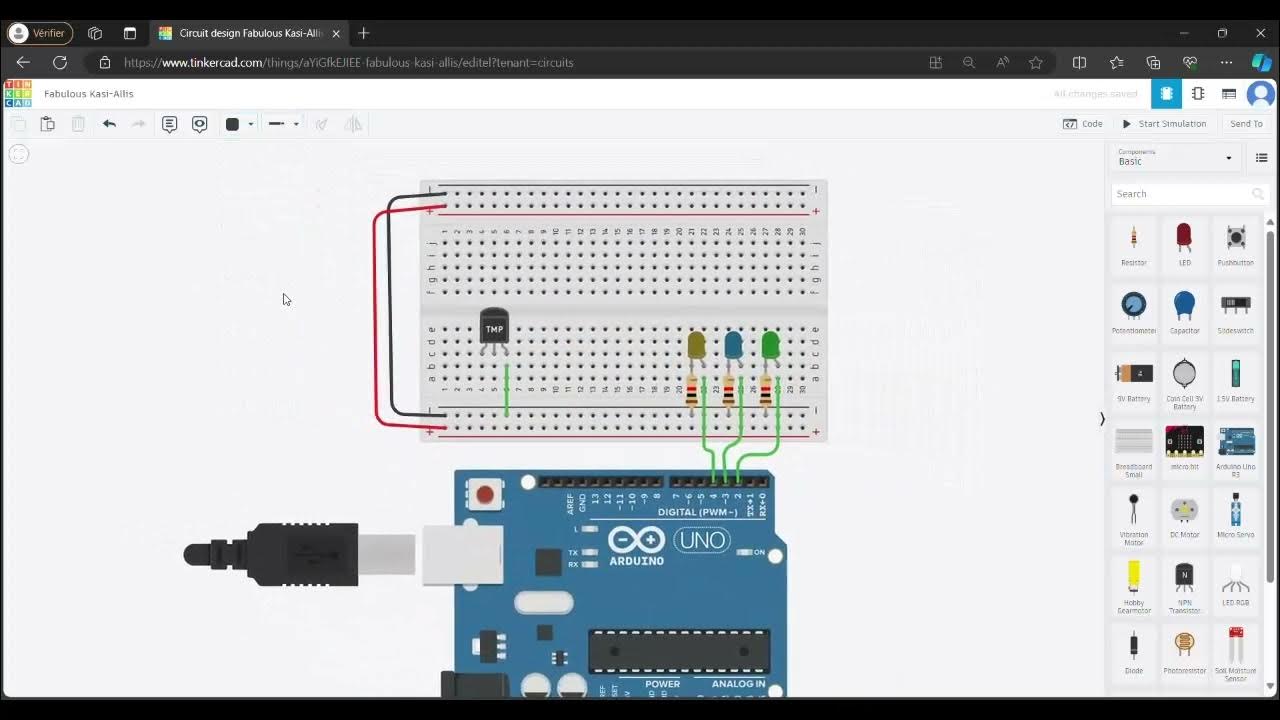This screenshot has height=720, width=1280.
Task: Select the micro:bit component
Action: point(1184,447)
